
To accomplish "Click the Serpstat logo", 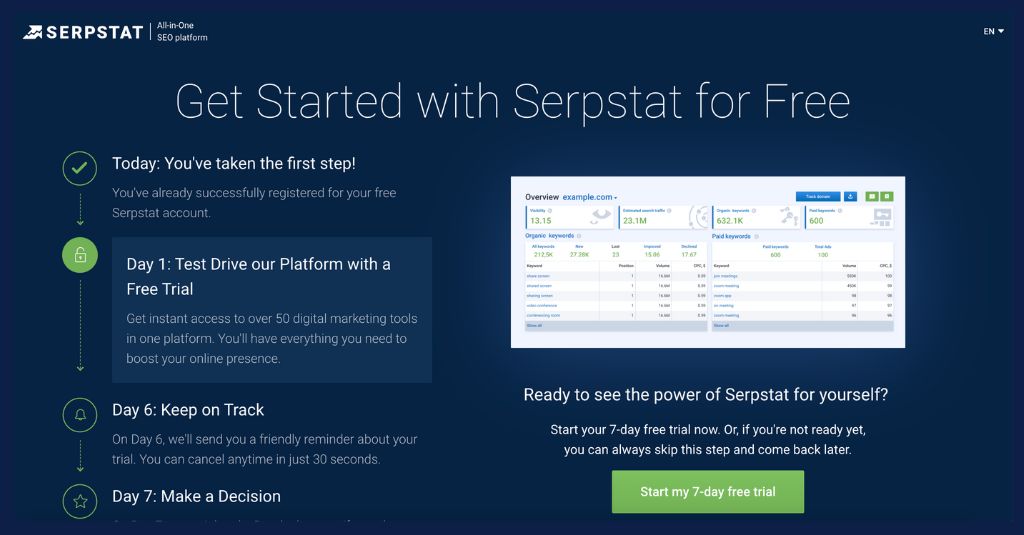I will click(x=84, y=32).
